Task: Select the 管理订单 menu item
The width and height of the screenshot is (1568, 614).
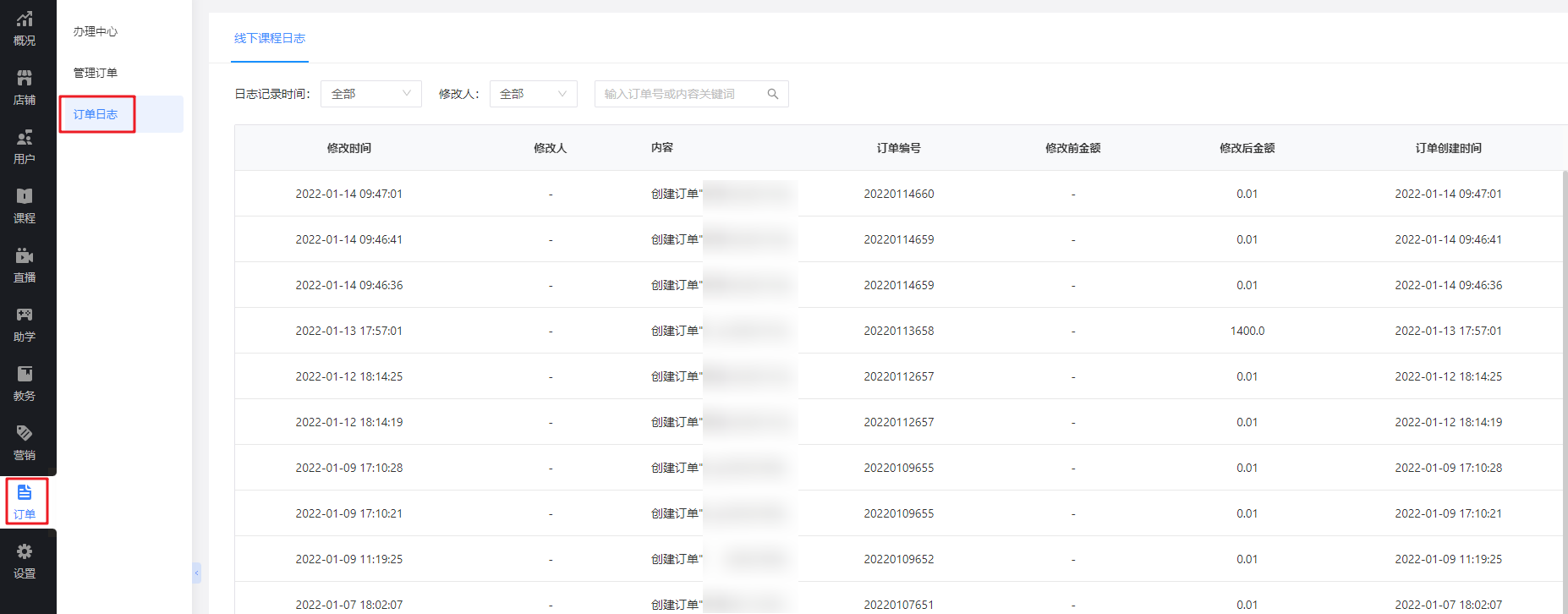Action: [x=96, y=73]
